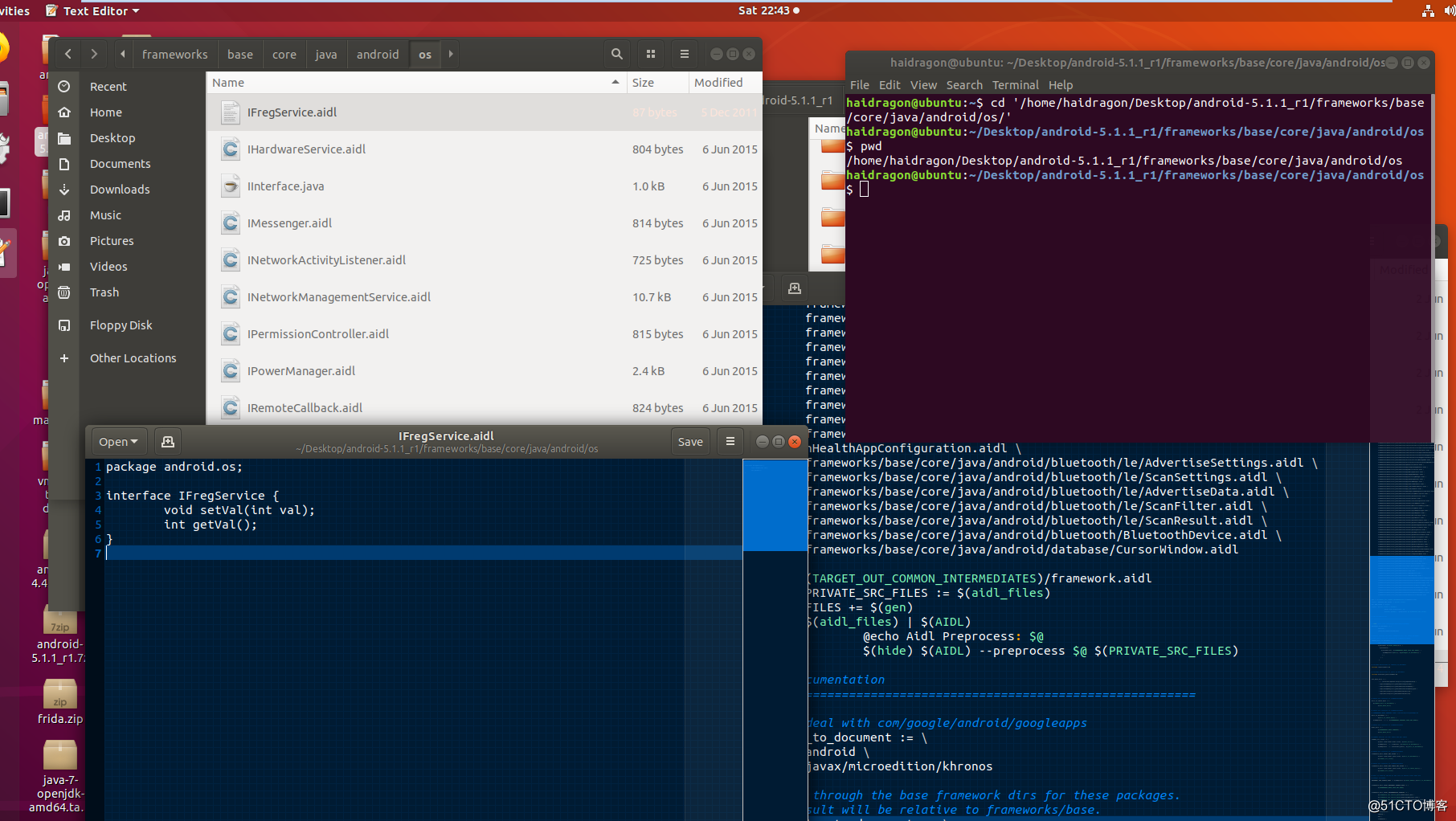Open the text editor Open dropdown

pyautogui.click(x=118, y=442)
